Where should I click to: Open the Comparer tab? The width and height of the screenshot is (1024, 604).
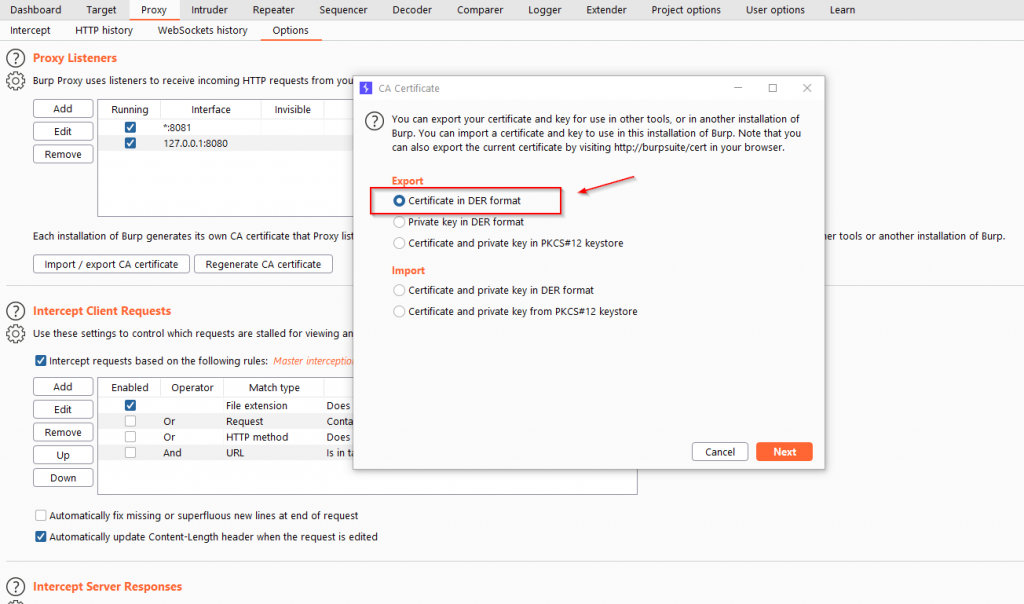[x=480, y=10]
